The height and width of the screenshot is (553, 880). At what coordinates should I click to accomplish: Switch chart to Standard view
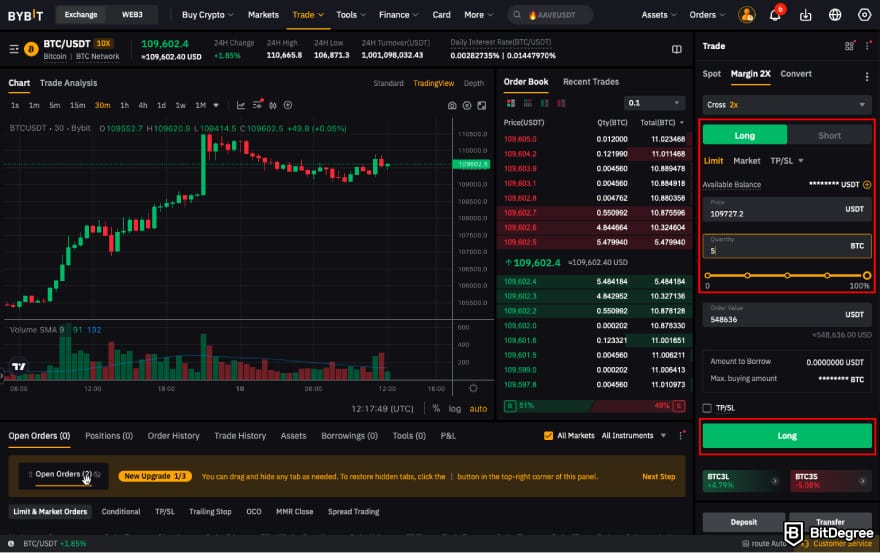point(388,83)
